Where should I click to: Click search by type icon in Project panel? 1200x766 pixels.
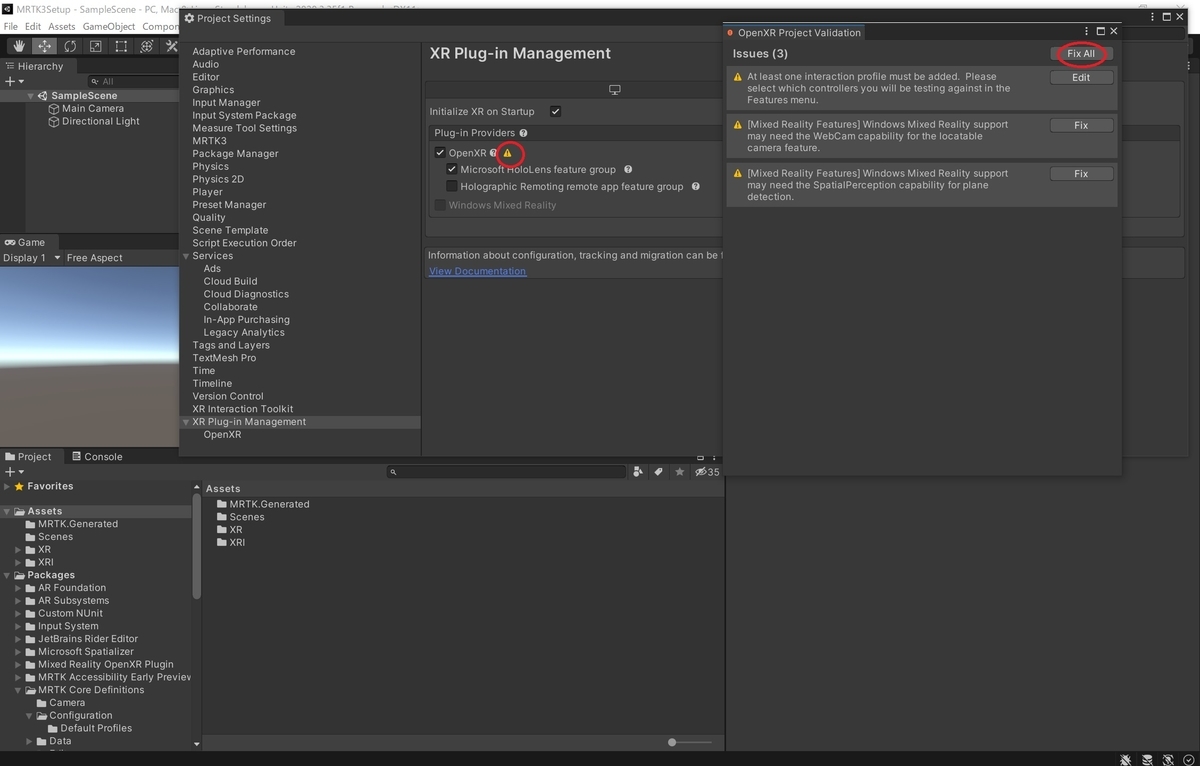pyautogui.click(x=638, y=472)
